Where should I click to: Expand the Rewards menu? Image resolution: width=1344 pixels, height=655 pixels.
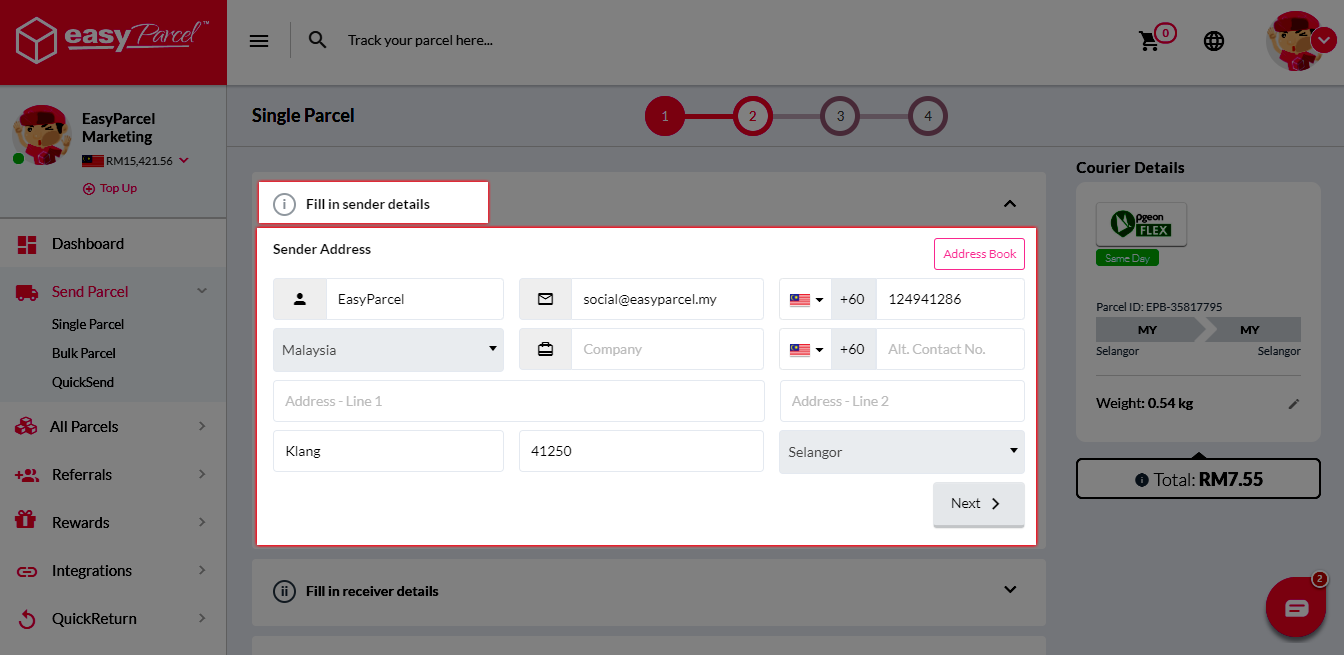point(202,522)
